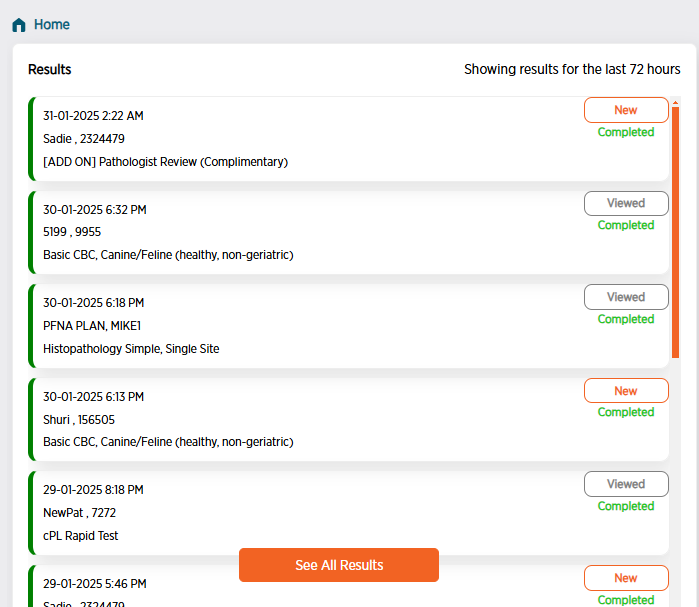
Task: Click the orange results scrollbar thumb
Action: point(675,232)
